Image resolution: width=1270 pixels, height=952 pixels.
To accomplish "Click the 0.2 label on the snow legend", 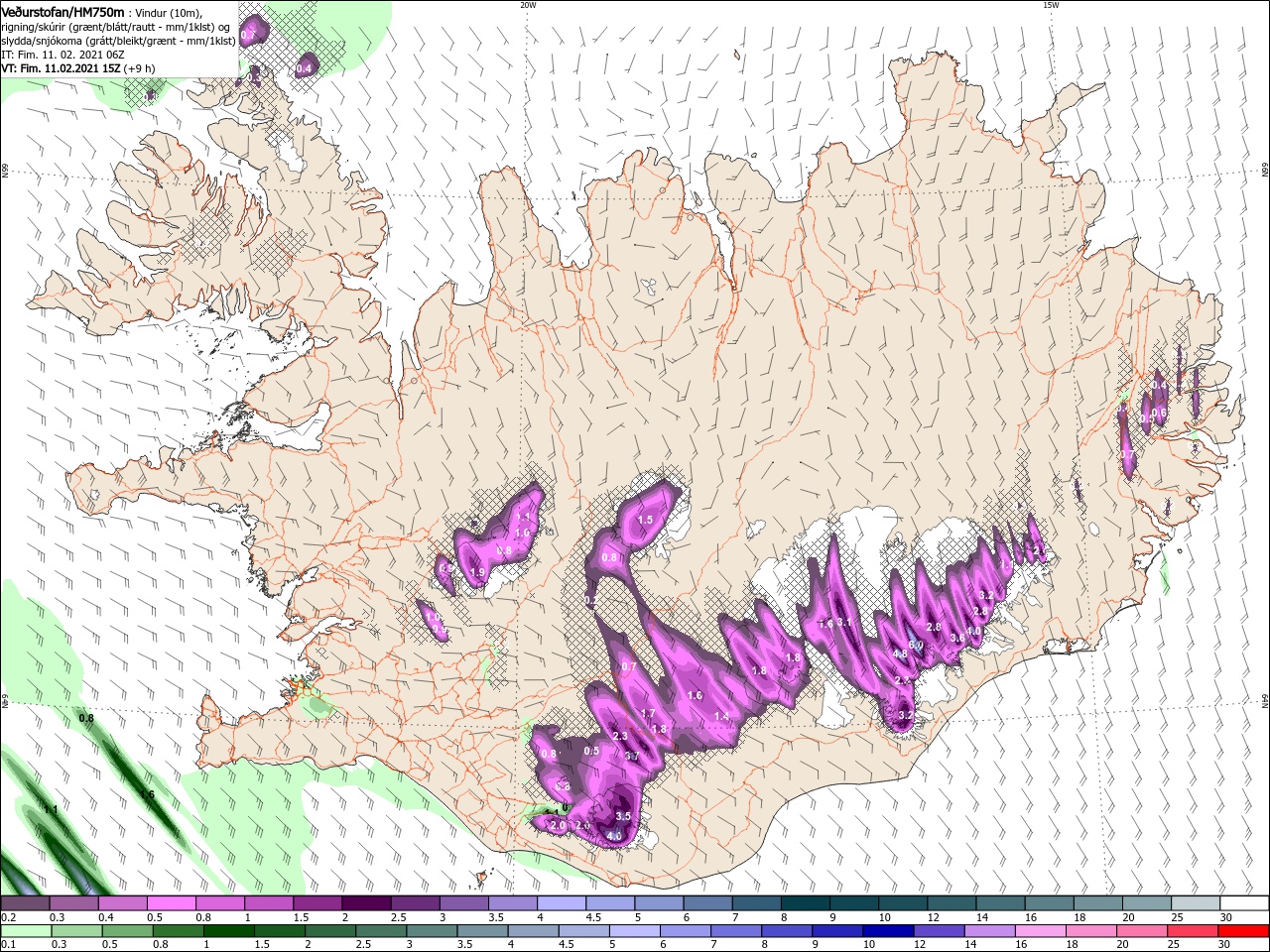I will pyautogui.click(x=7, y=917).
